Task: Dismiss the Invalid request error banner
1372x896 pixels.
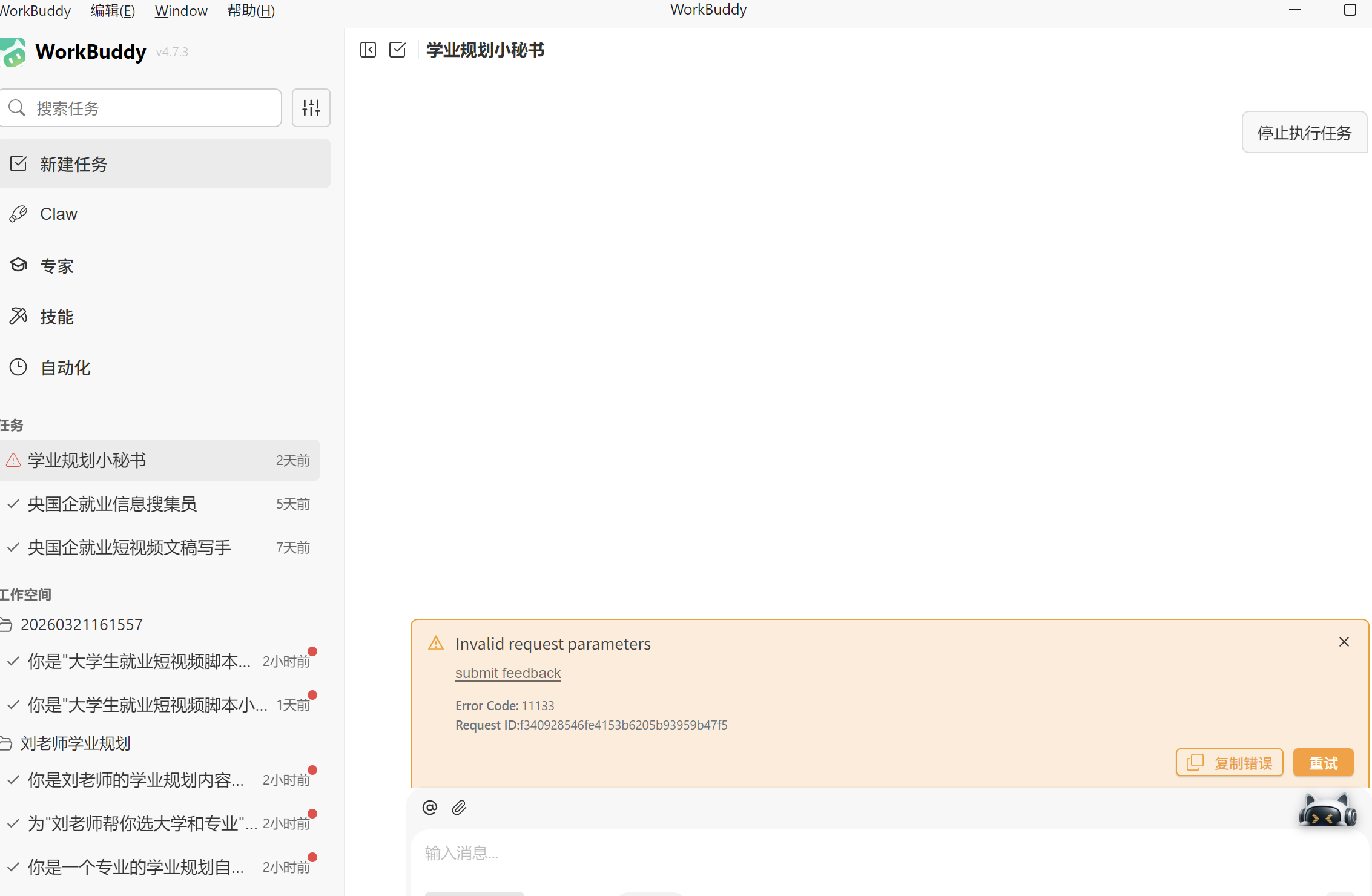Action: (x=1344, y=642)
